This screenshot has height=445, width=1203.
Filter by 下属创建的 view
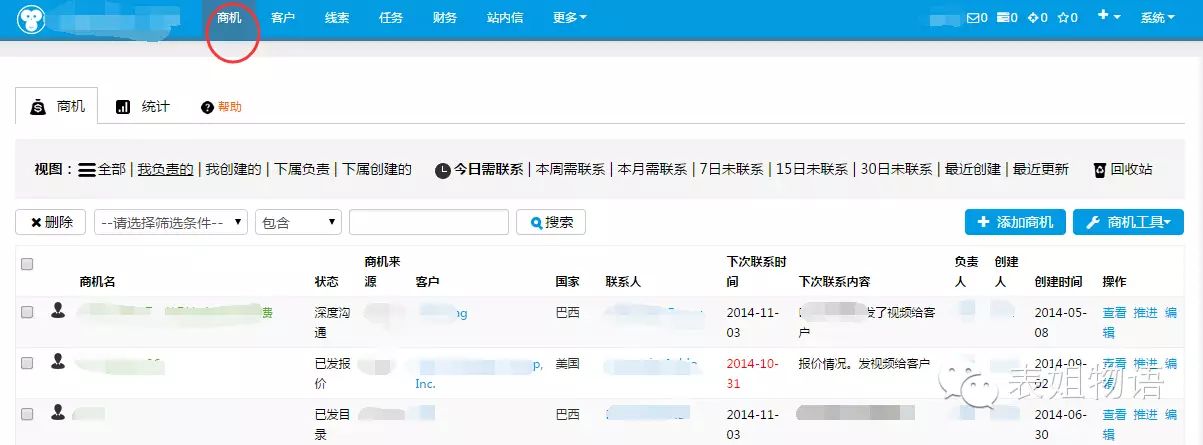(x=377, y=169)
